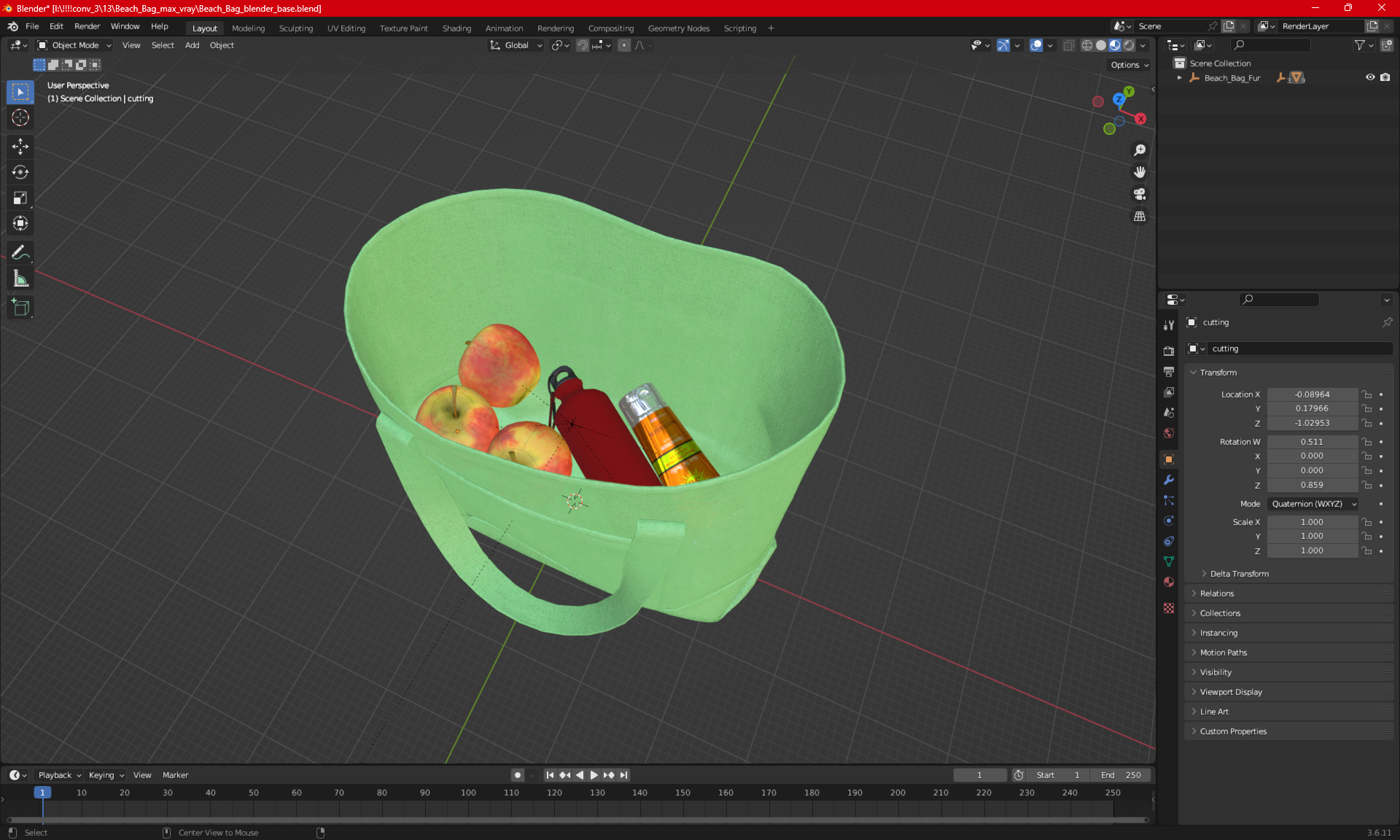Play the animation forward
This screenshot has width=1400, height=840.
[x=594, y=775]
